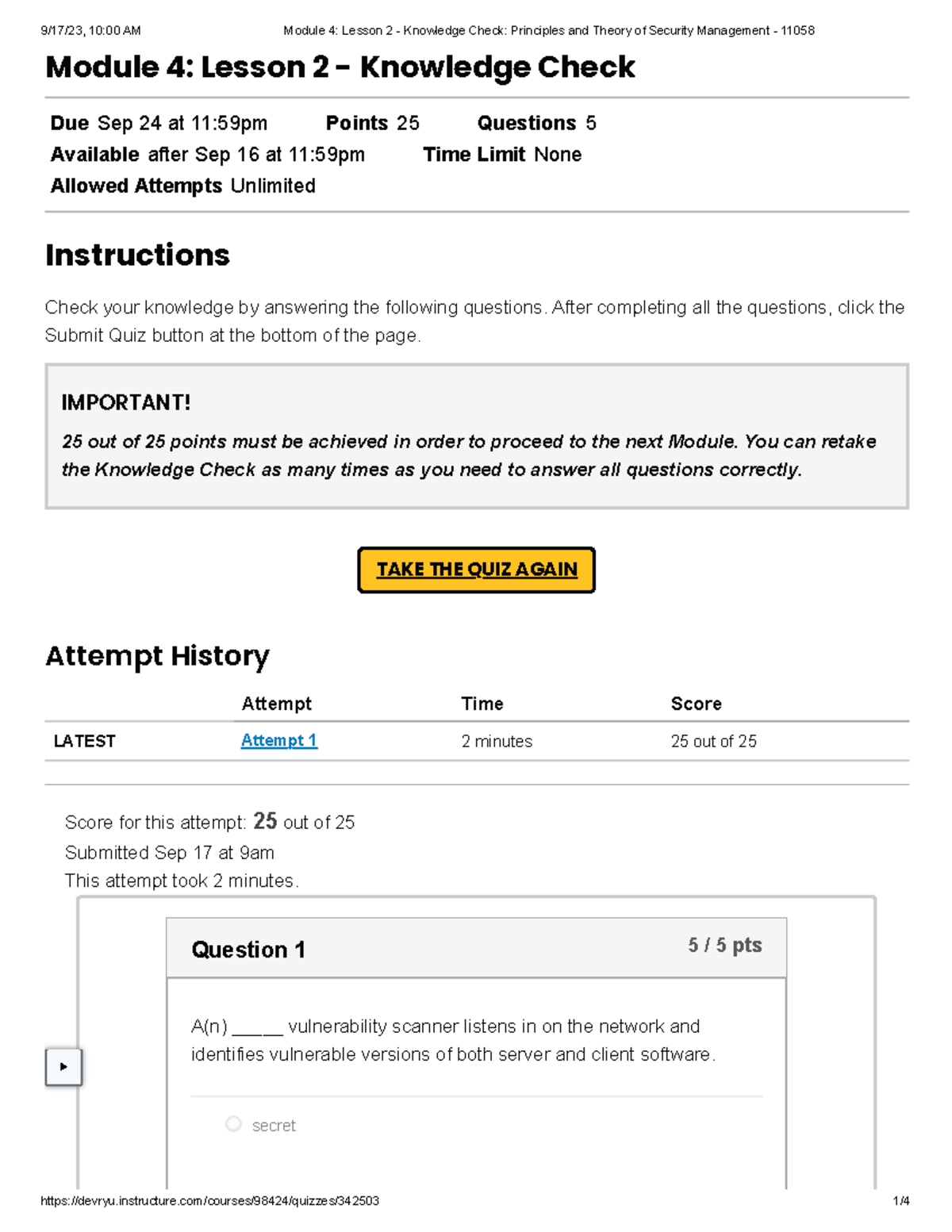952x1232 pixels.
Task: Click the Allowed Attempts Unlimited text
Action: [182, 186]
